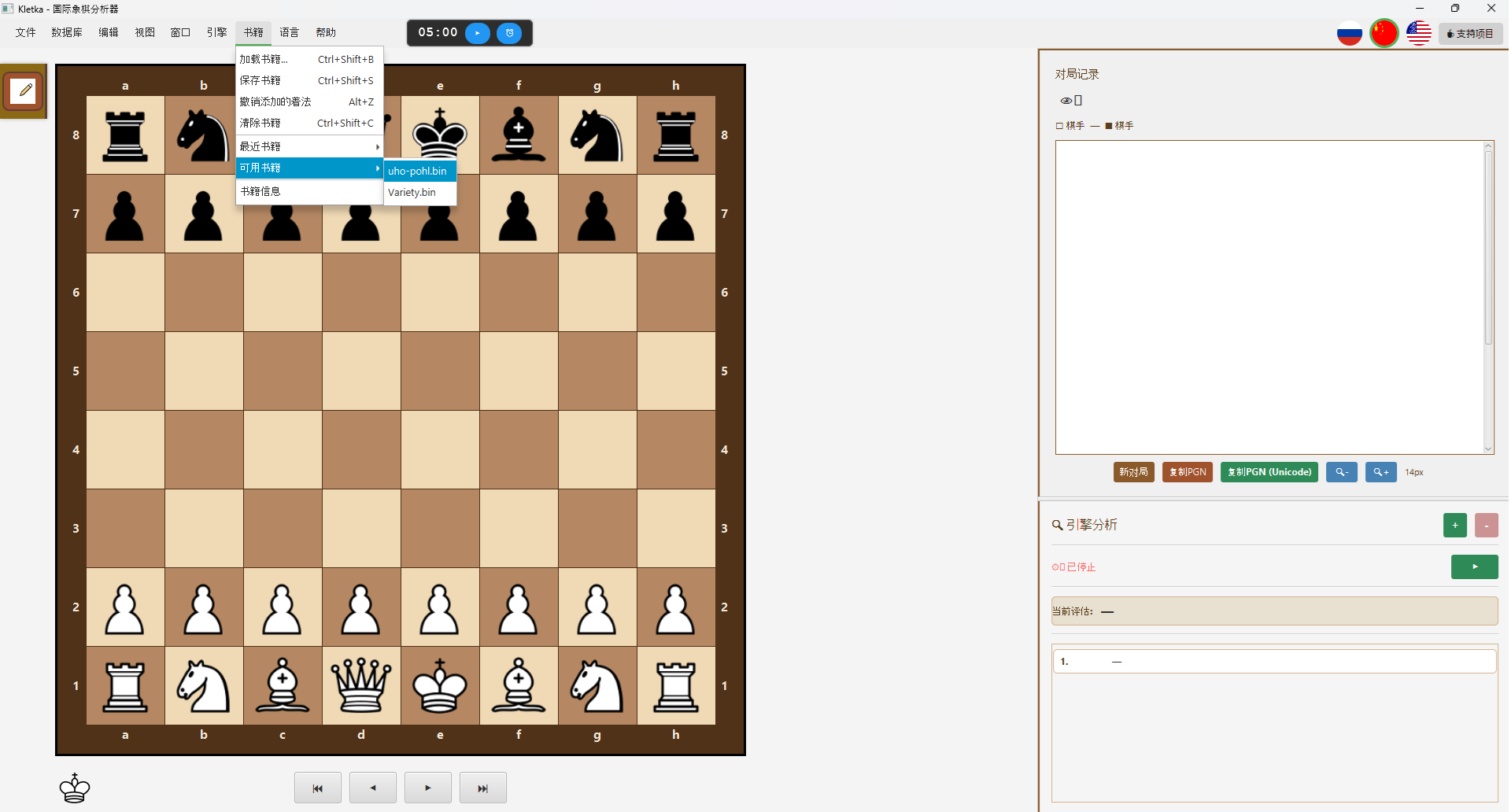The image size is (1511, 812).
Task: Click white king side-to-move icon below board
Action: pyautogui.click(x=75, y=788)
